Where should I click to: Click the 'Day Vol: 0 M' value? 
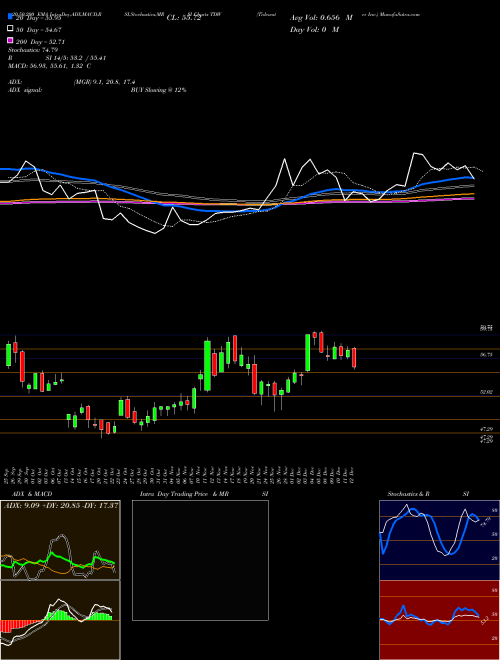point(314,30)
